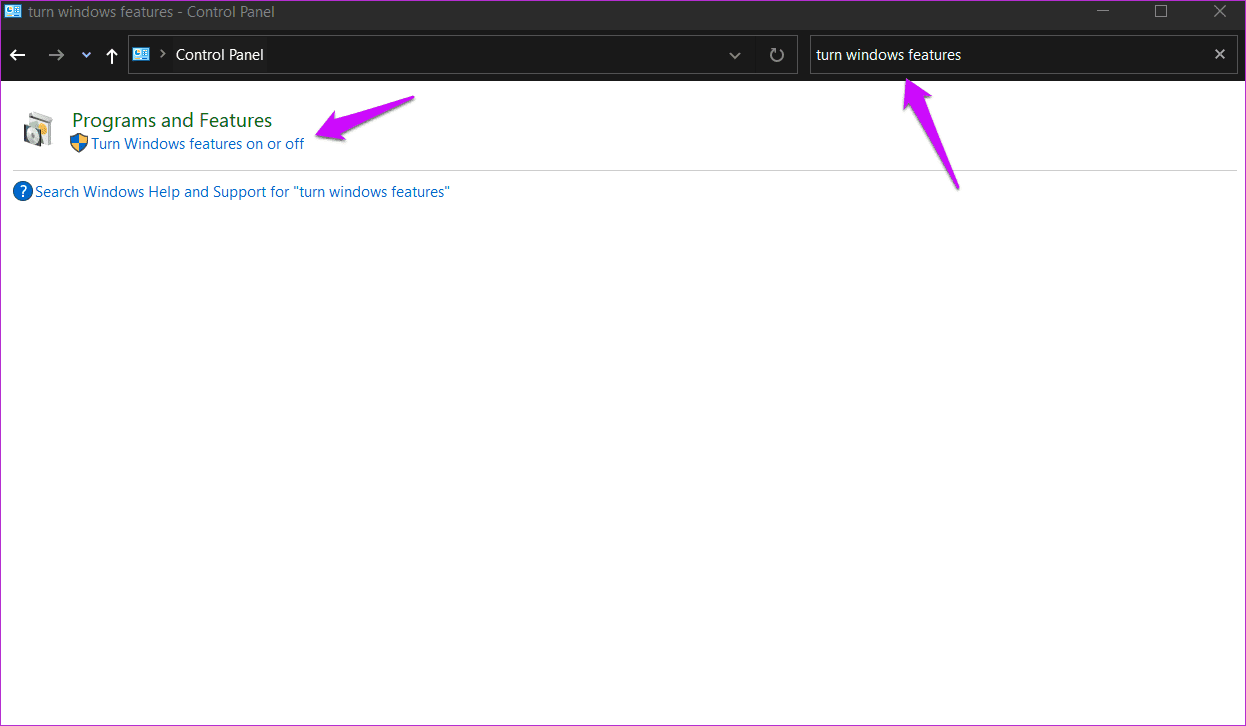Close the Control Panel window
Screen dimensions: 1246x726
point(1219,12)
